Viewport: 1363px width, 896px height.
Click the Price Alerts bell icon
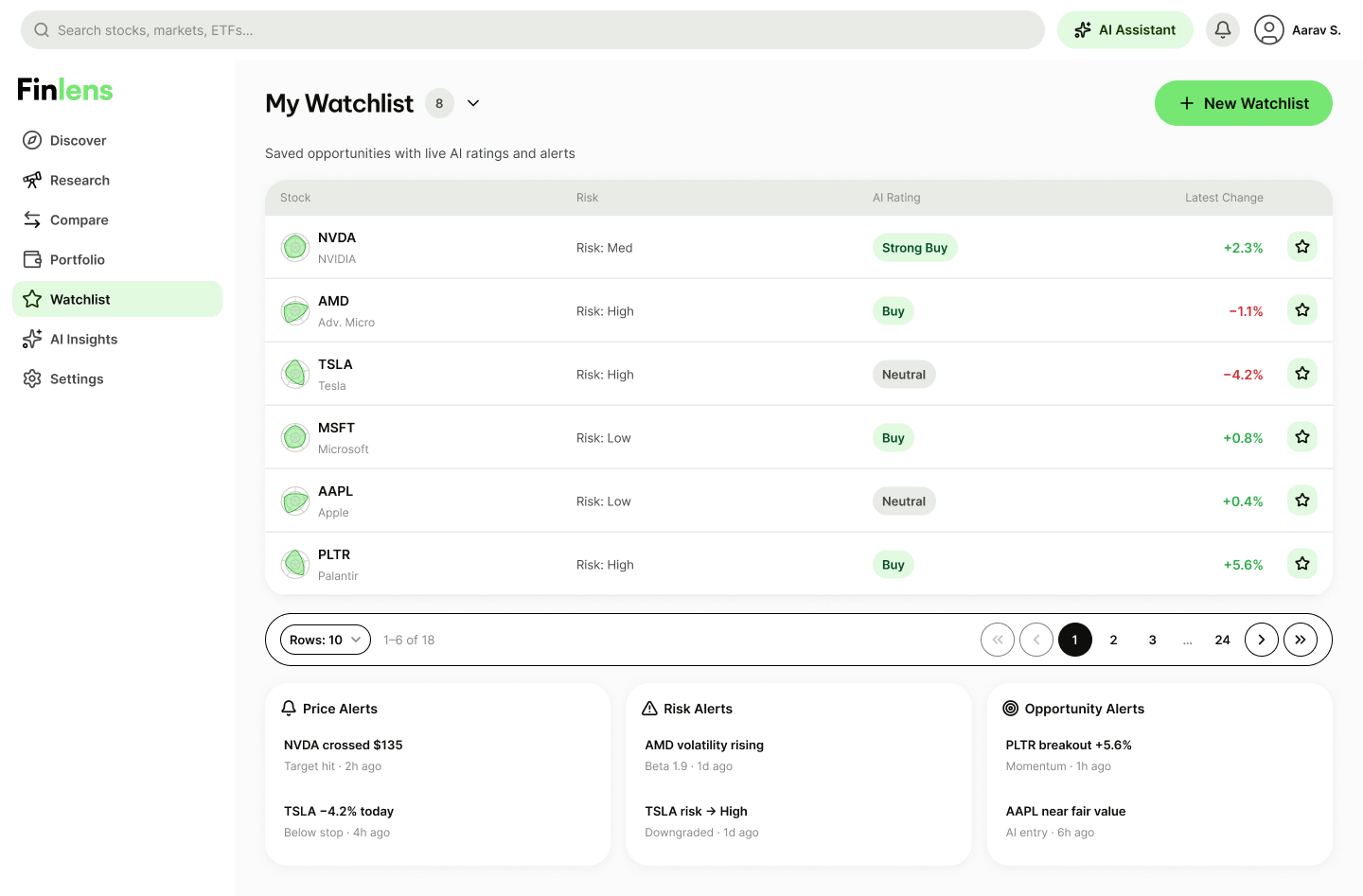coord(290,709)
